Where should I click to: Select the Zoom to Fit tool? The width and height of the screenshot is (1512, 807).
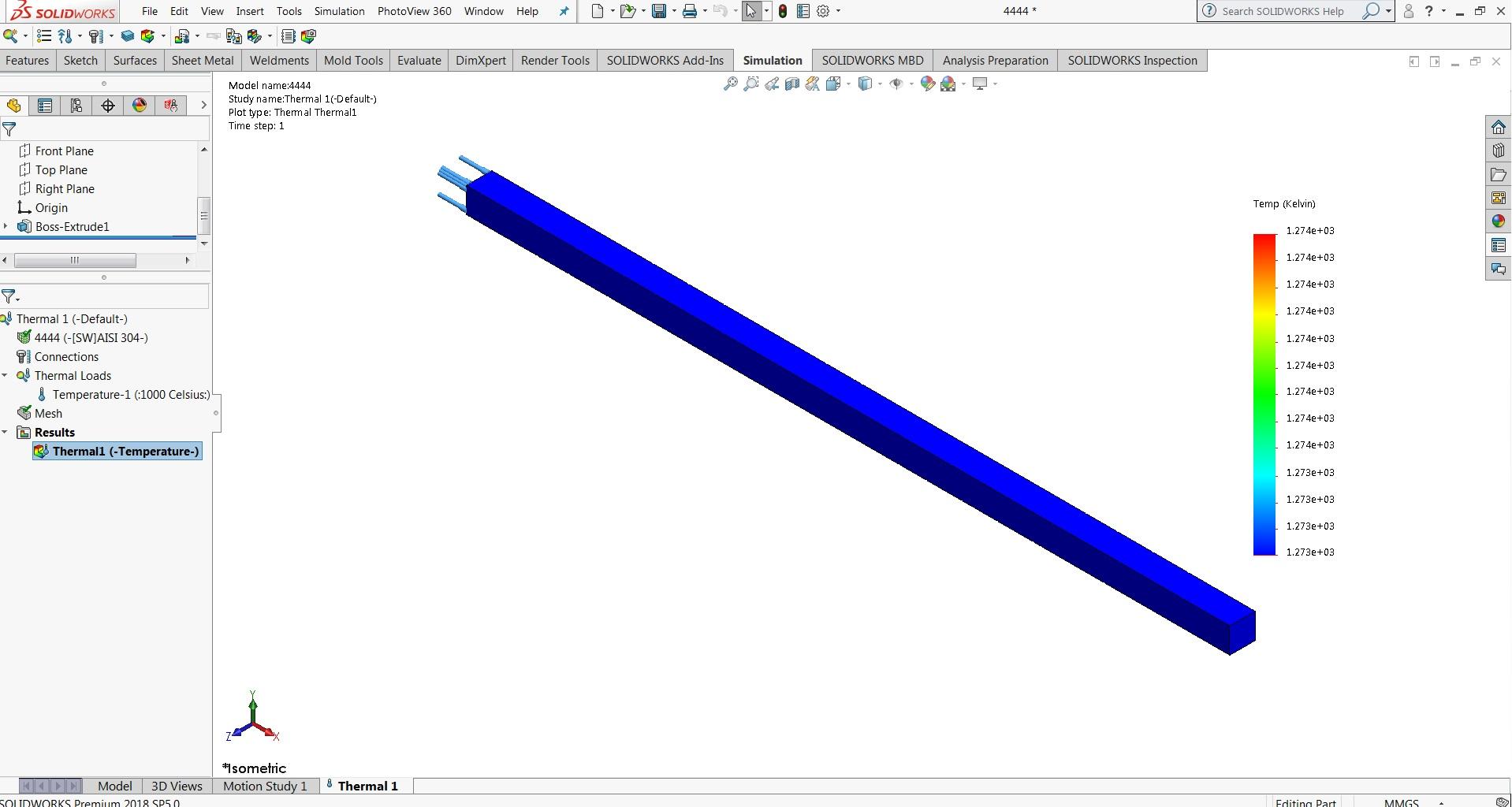[729, 84]
